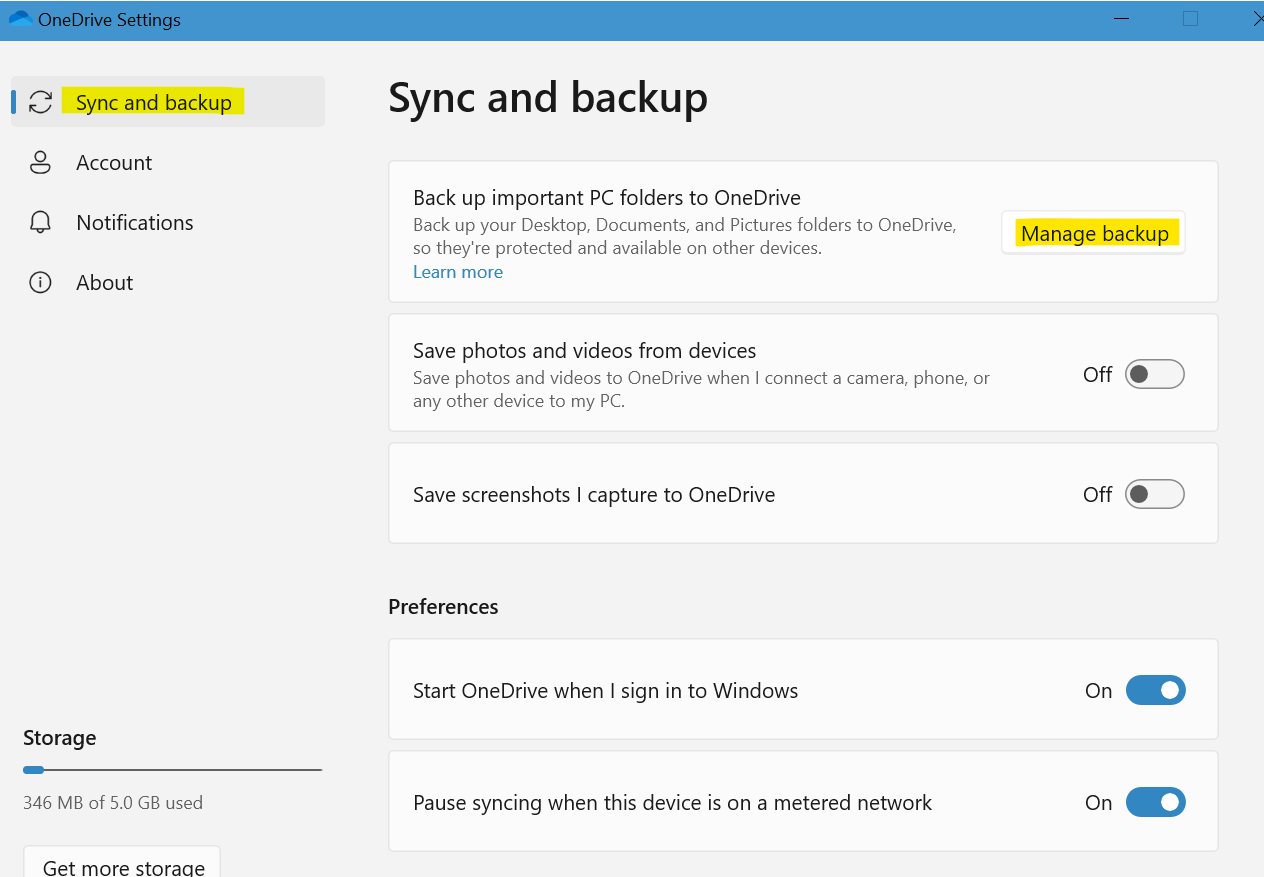Screen dimensions: 1264x877
Task: Open the Learn more link
Action: 458,272
